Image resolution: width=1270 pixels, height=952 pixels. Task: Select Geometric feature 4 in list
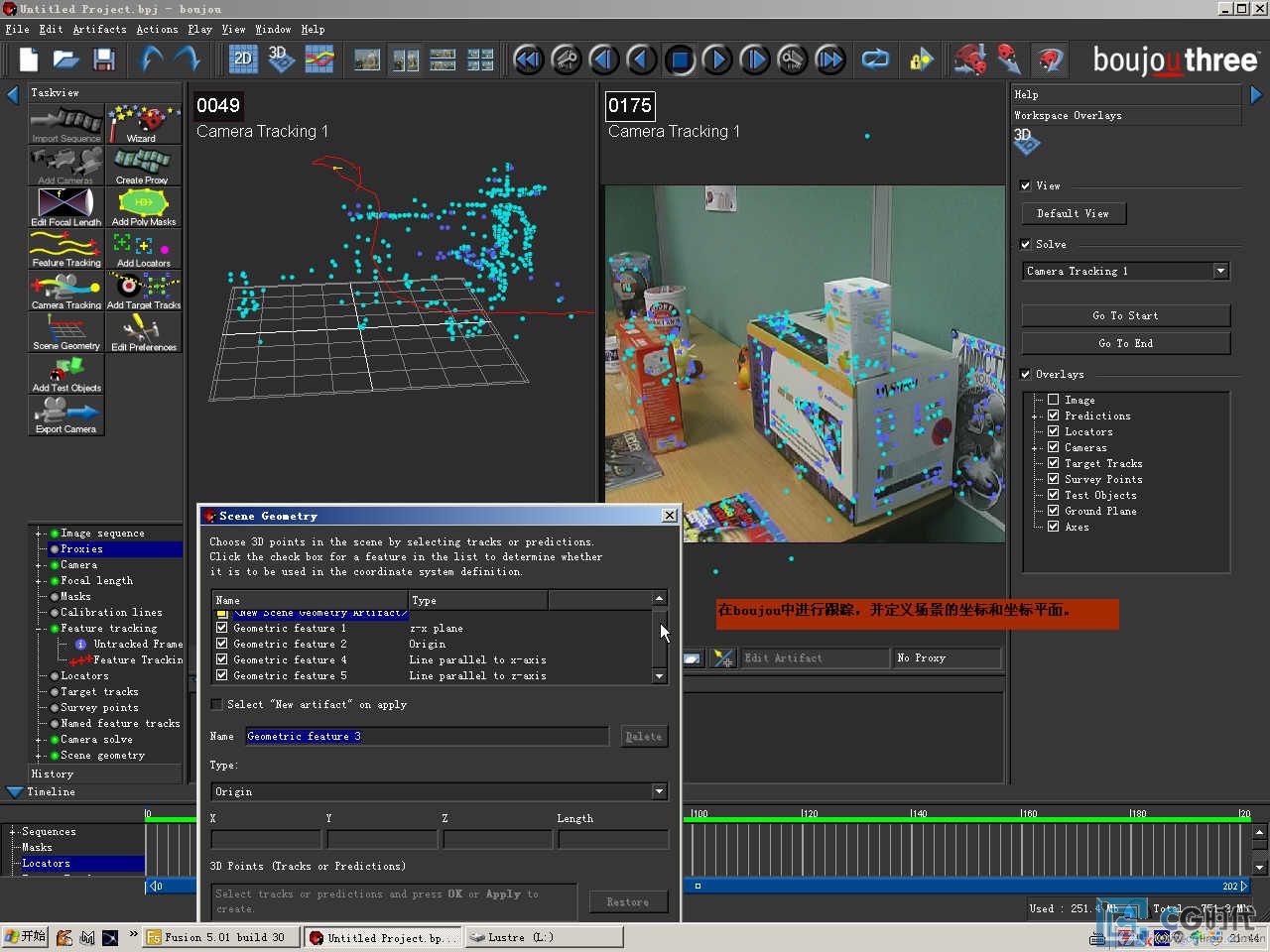[290, 659]
